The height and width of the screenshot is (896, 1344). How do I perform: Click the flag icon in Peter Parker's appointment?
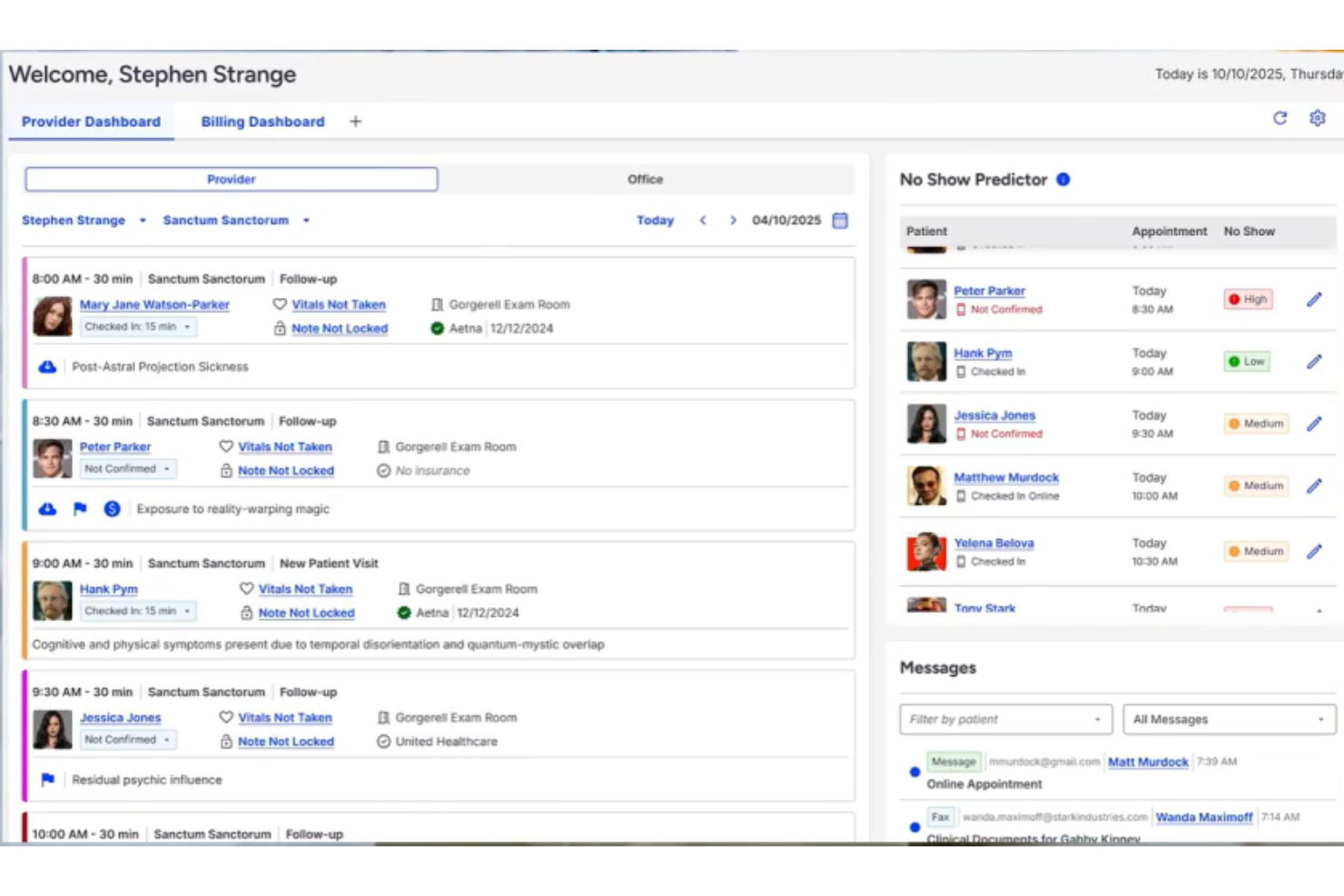point(80,509)
